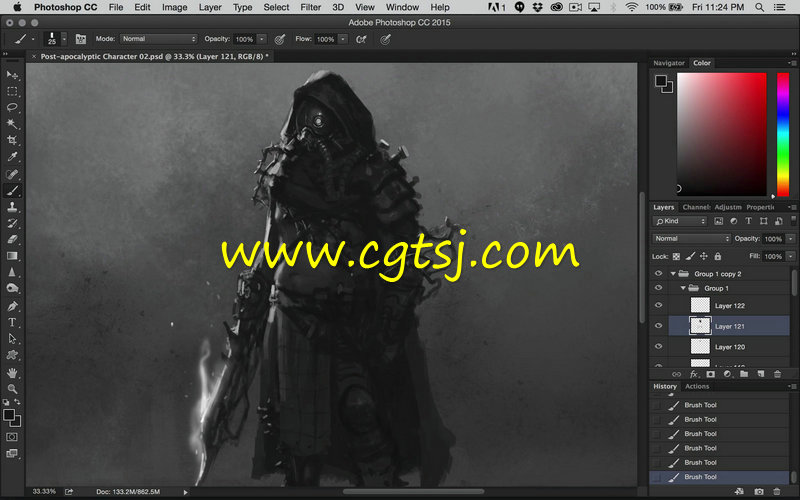Screen dimensions: 800x500
Task: Select the Clone Stamp tool
Action: click(x=12, y=207)
